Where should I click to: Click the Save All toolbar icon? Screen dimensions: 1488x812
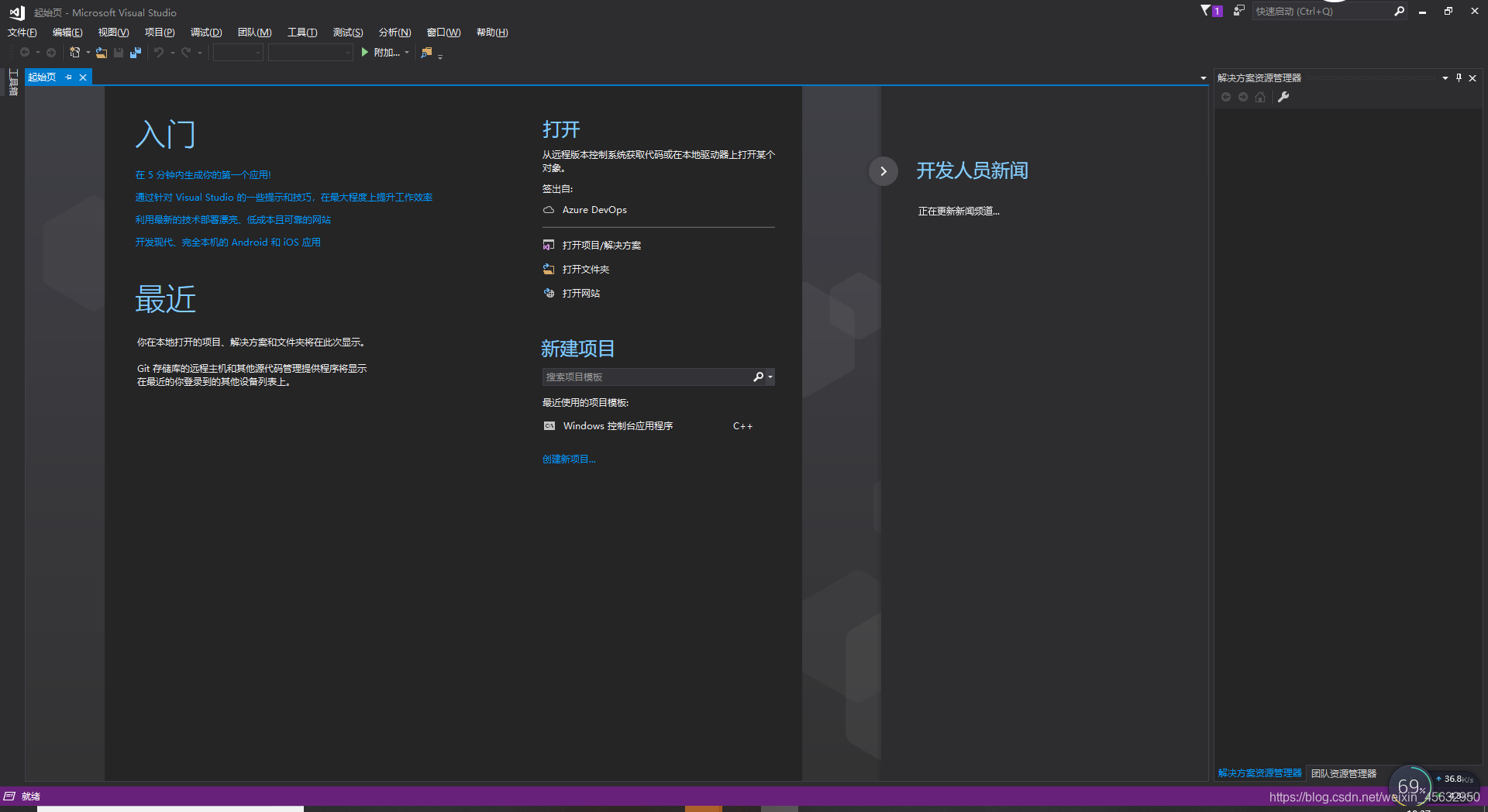point(136,53)
